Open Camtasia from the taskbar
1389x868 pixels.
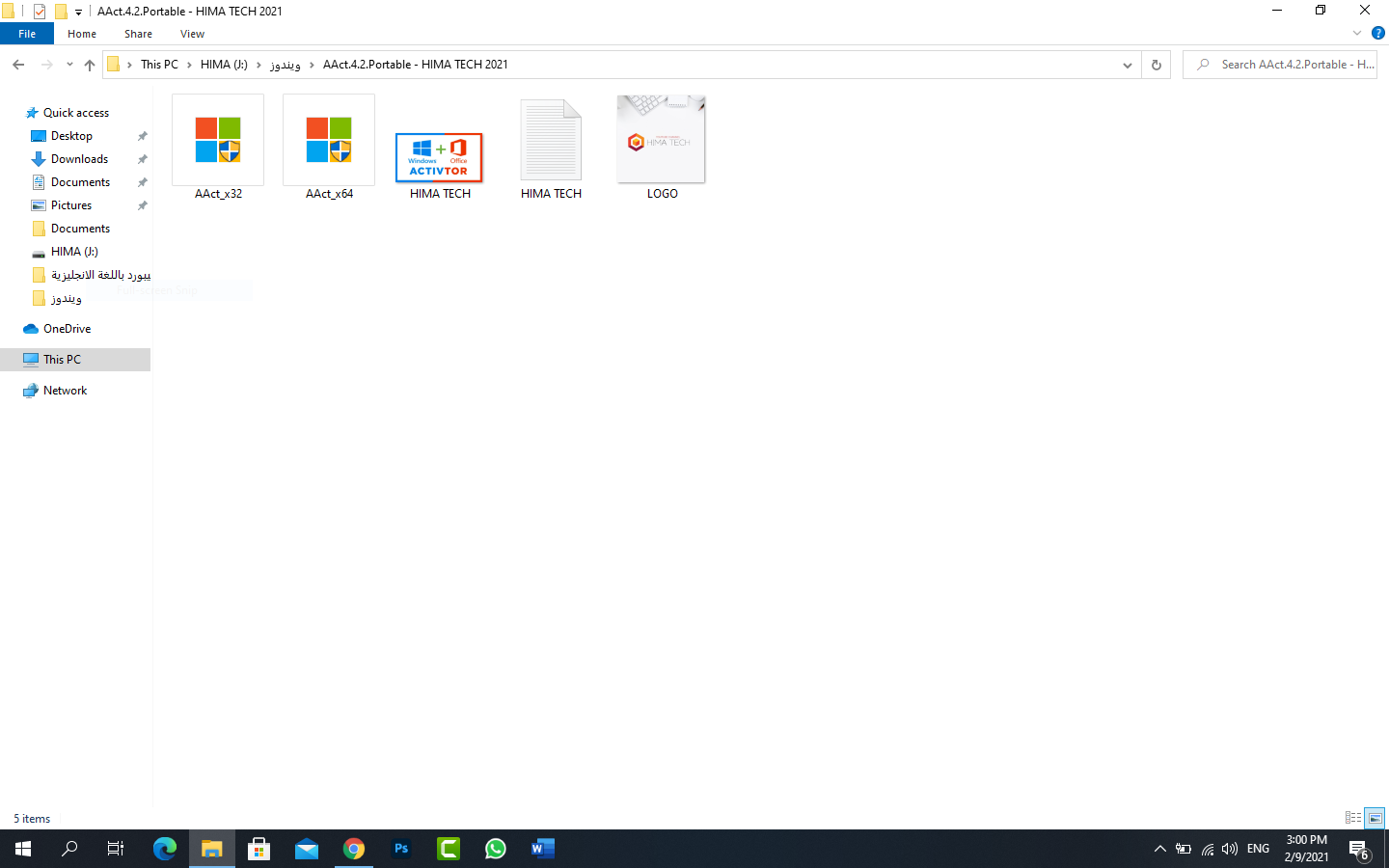[449, 849]
